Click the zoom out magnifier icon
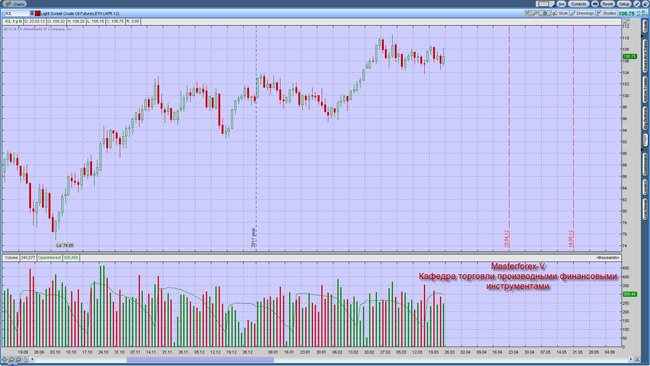The width and height of the screenshot is (650, 366). (19, 359)
